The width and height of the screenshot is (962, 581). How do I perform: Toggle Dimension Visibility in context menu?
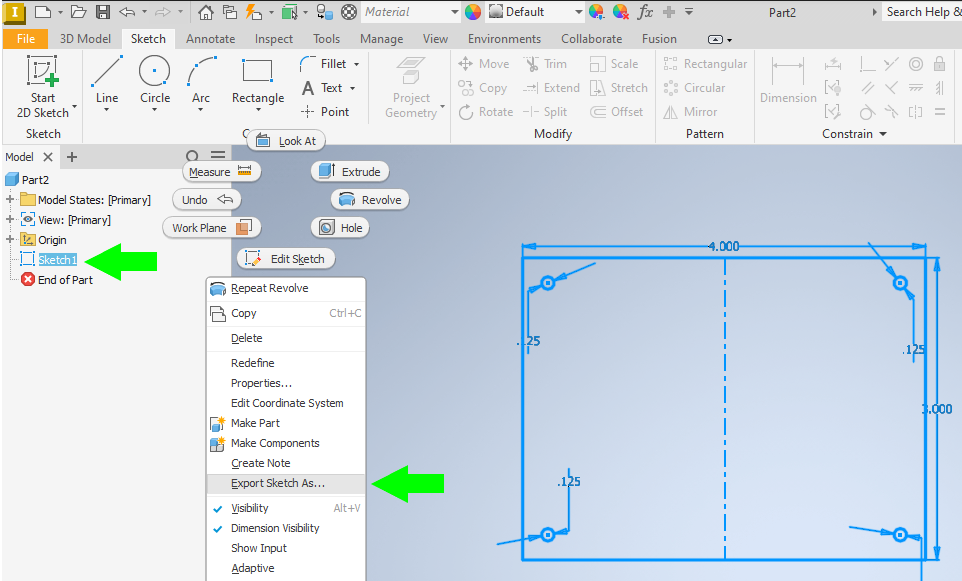275,528
